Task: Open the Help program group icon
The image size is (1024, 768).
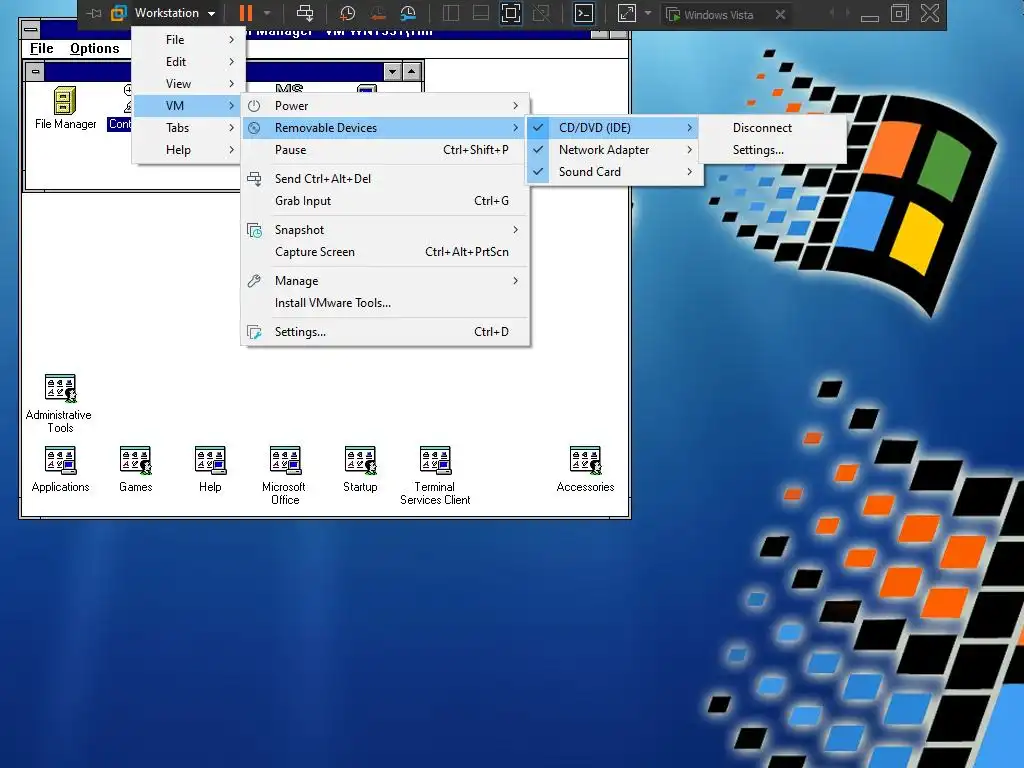Action: click(x=210, y=469)
